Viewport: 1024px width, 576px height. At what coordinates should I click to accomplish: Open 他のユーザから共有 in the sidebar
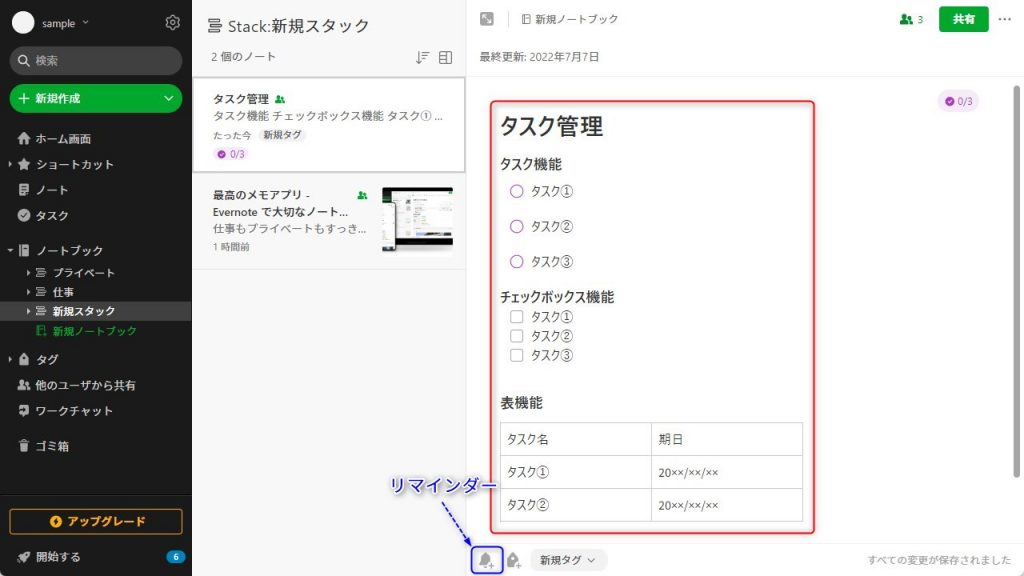click(85, 385)
